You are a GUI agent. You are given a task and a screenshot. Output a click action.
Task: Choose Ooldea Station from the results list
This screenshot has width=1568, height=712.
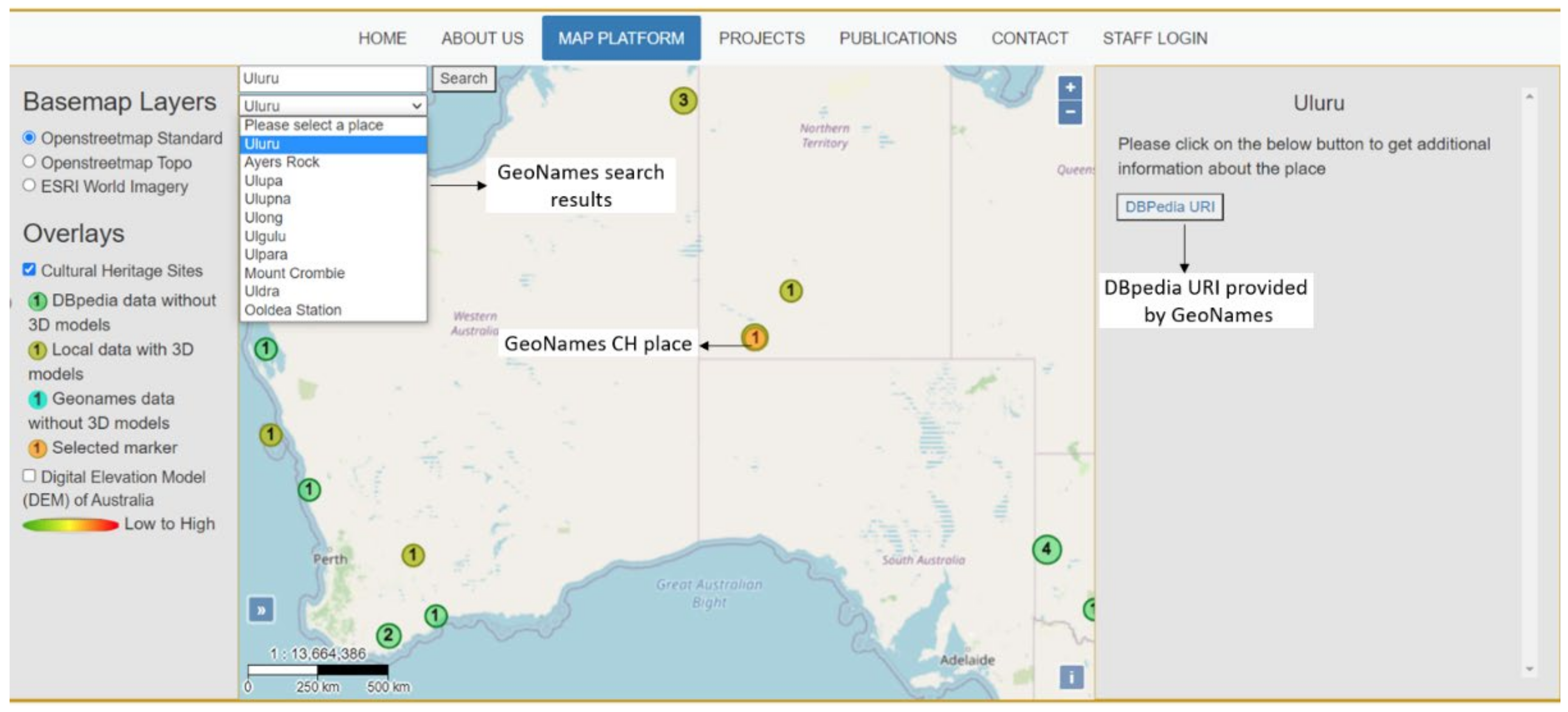click(333, 310)
